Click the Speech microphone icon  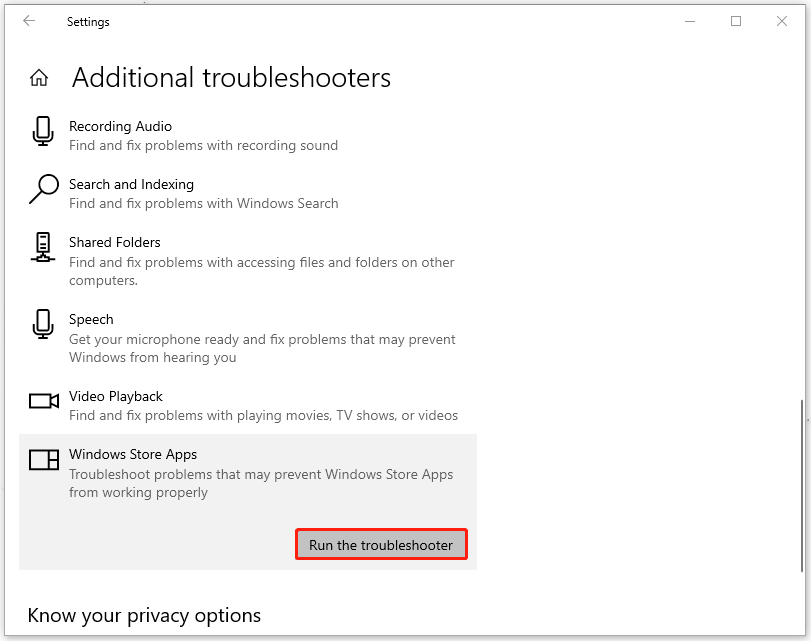[x=42, y=325]
